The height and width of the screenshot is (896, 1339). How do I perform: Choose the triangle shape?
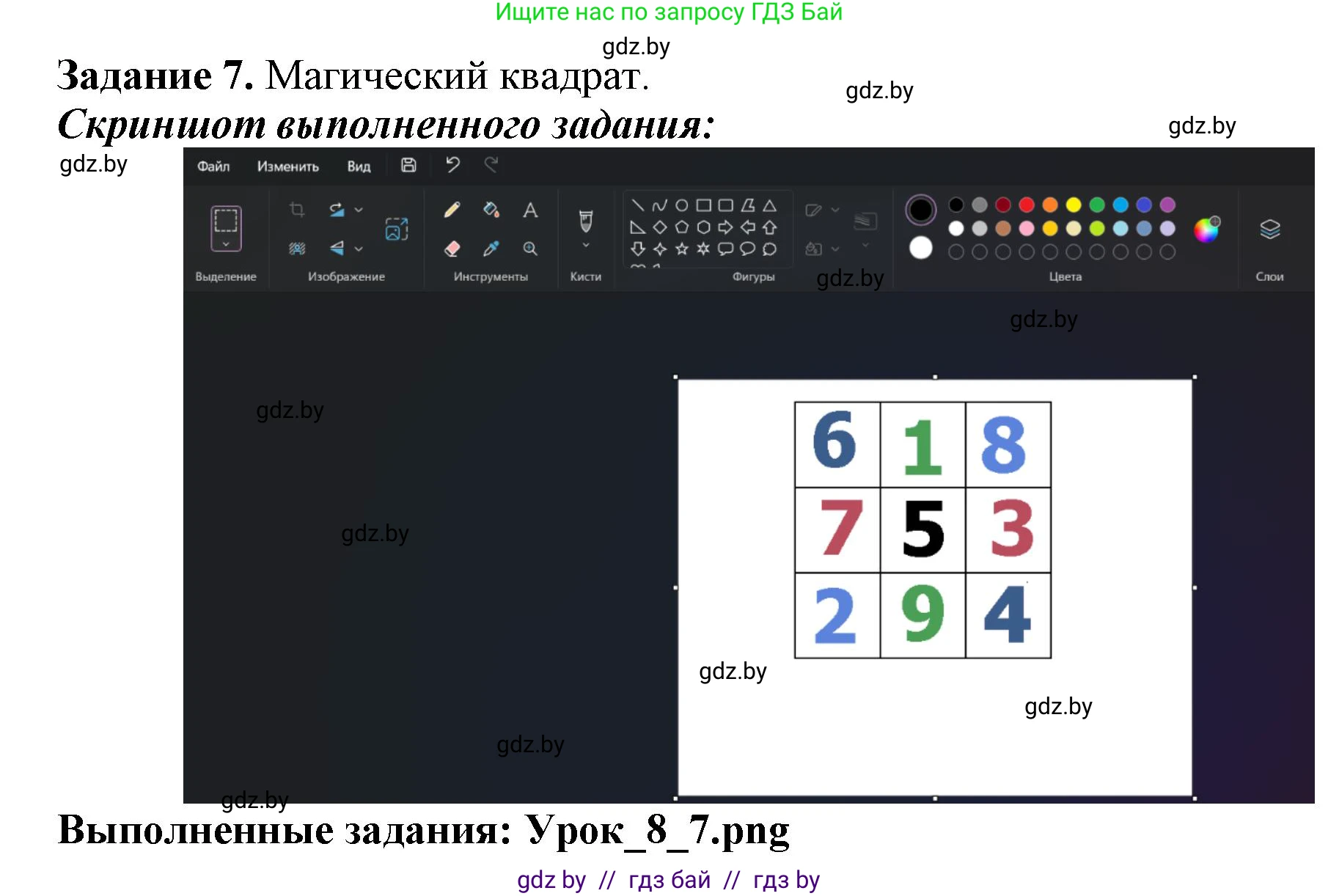point(769,205)
